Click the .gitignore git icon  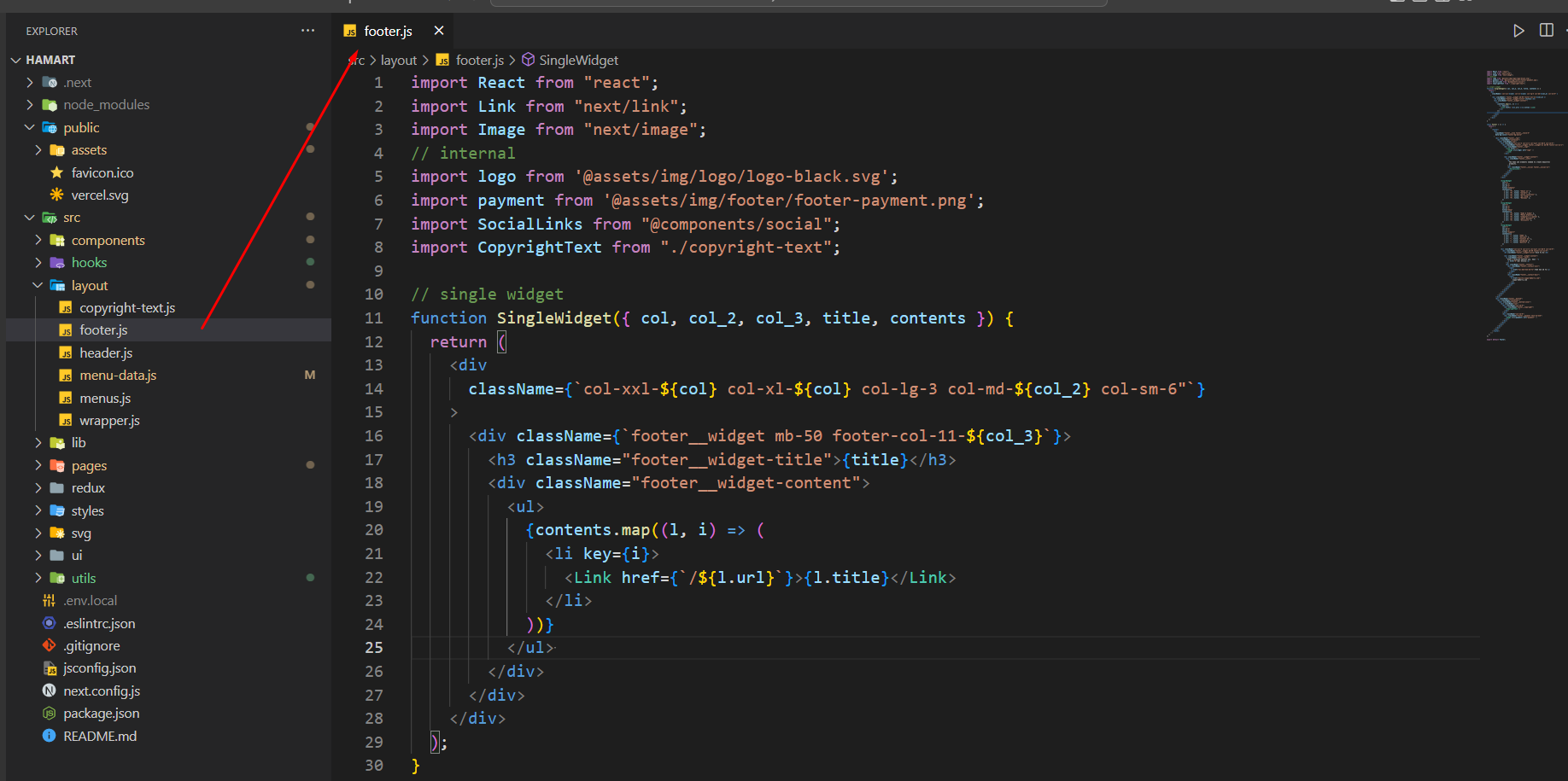click(49, 645)
